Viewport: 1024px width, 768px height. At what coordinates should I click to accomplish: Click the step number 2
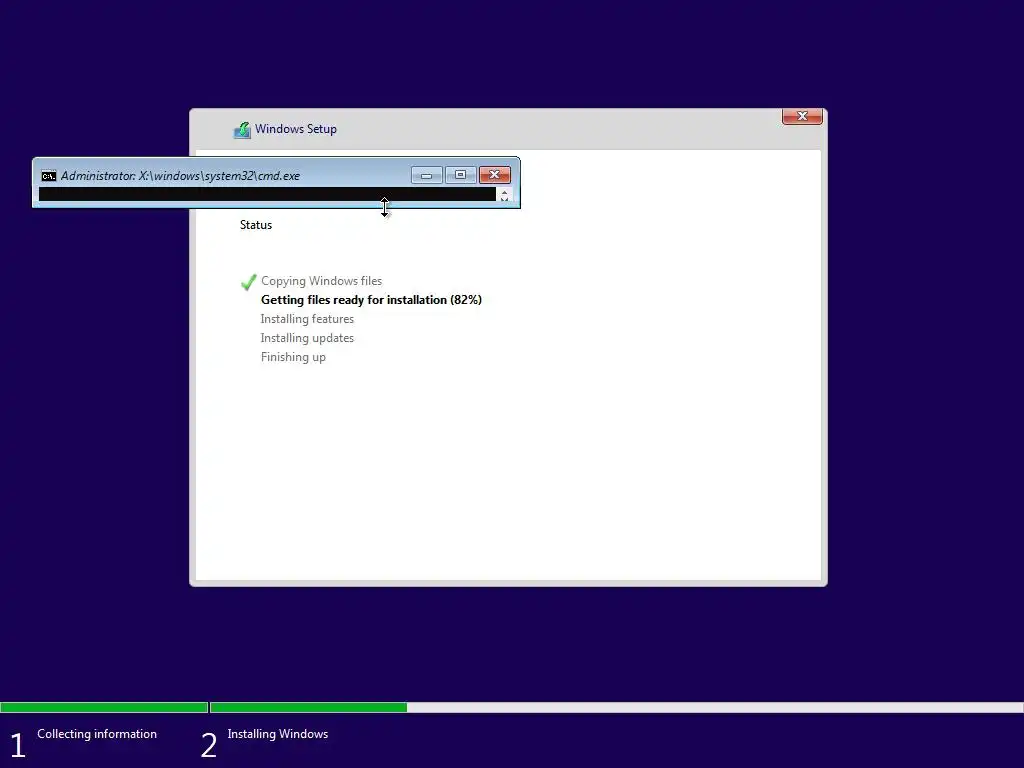point(208,745)
